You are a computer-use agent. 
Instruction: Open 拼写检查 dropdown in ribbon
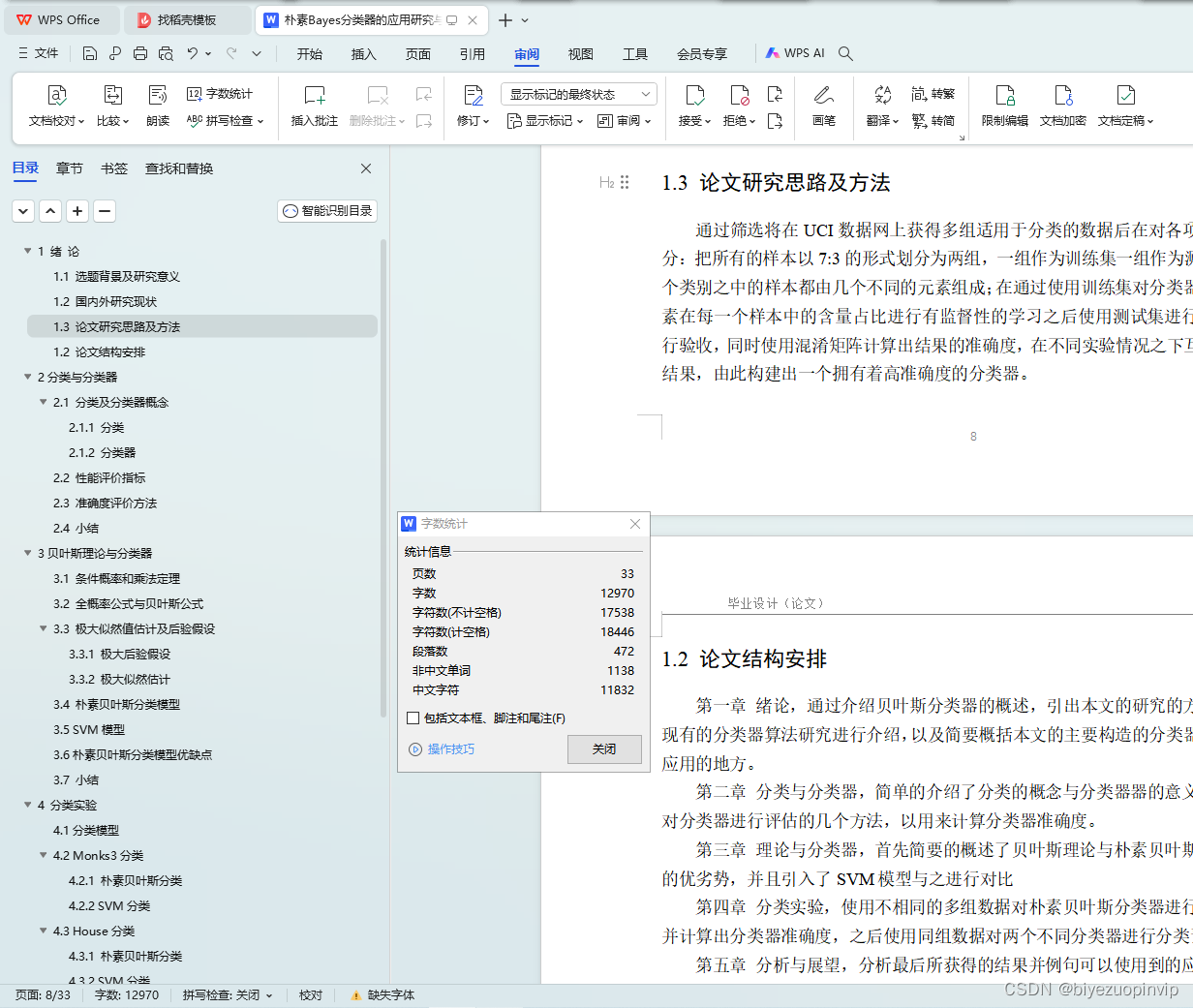225,121
